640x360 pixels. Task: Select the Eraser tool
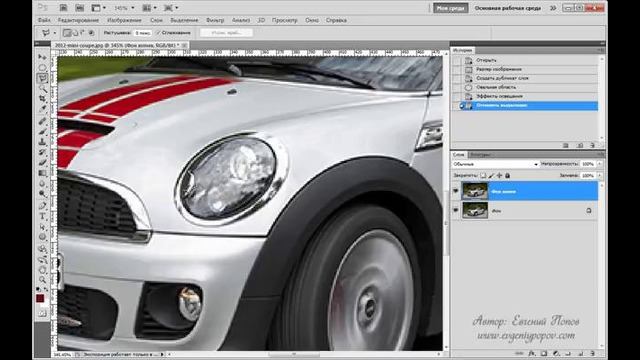[42, 163]
